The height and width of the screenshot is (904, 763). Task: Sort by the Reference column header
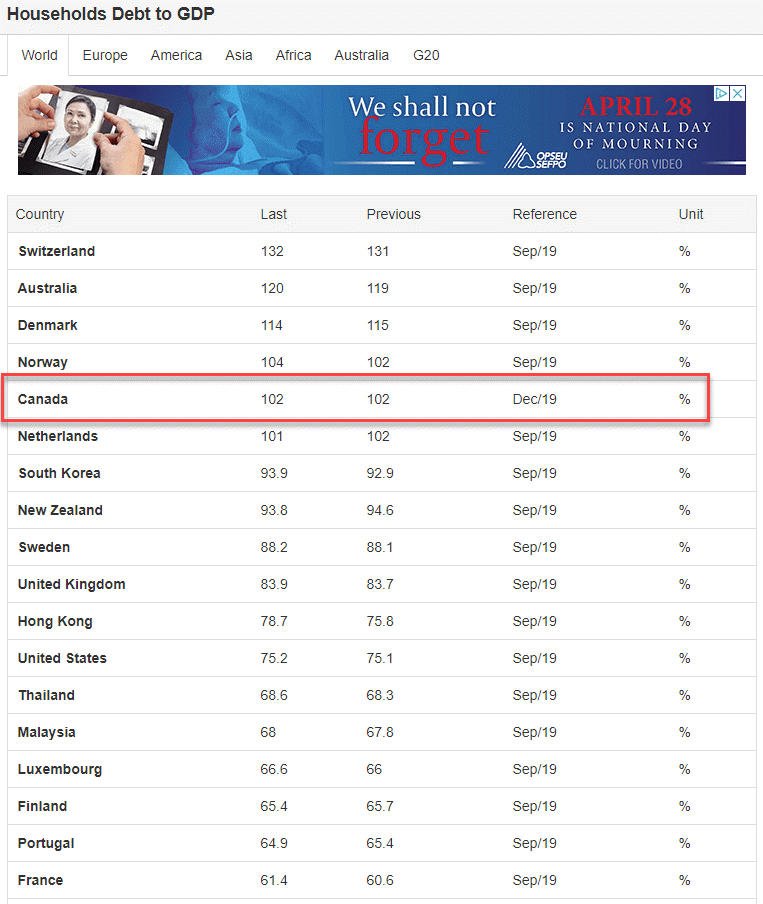[544, 214]
